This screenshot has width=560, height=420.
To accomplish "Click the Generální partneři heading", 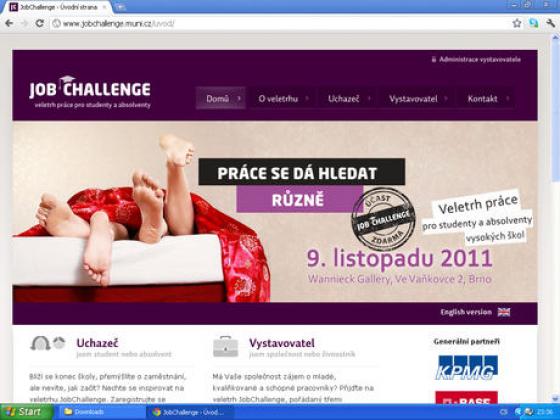I will [466, 341].
